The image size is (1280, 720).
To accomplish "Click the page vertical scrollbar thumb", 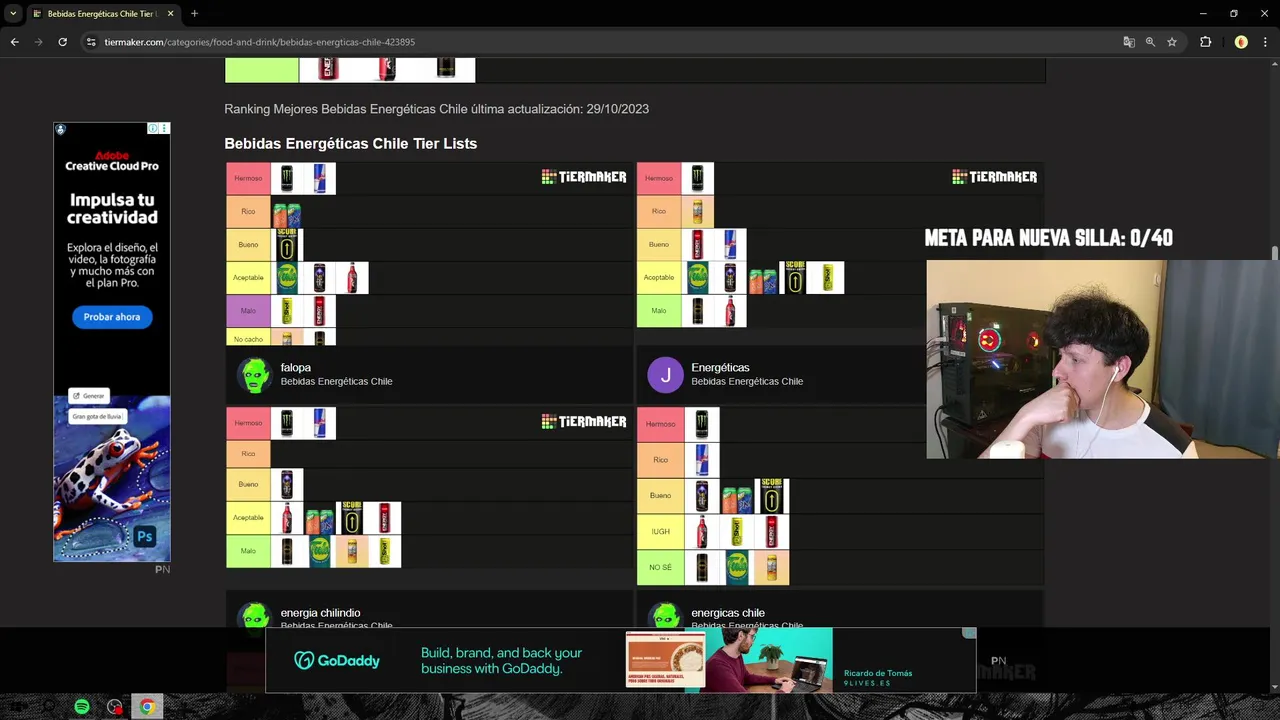I will click(x=1274, y=252).
